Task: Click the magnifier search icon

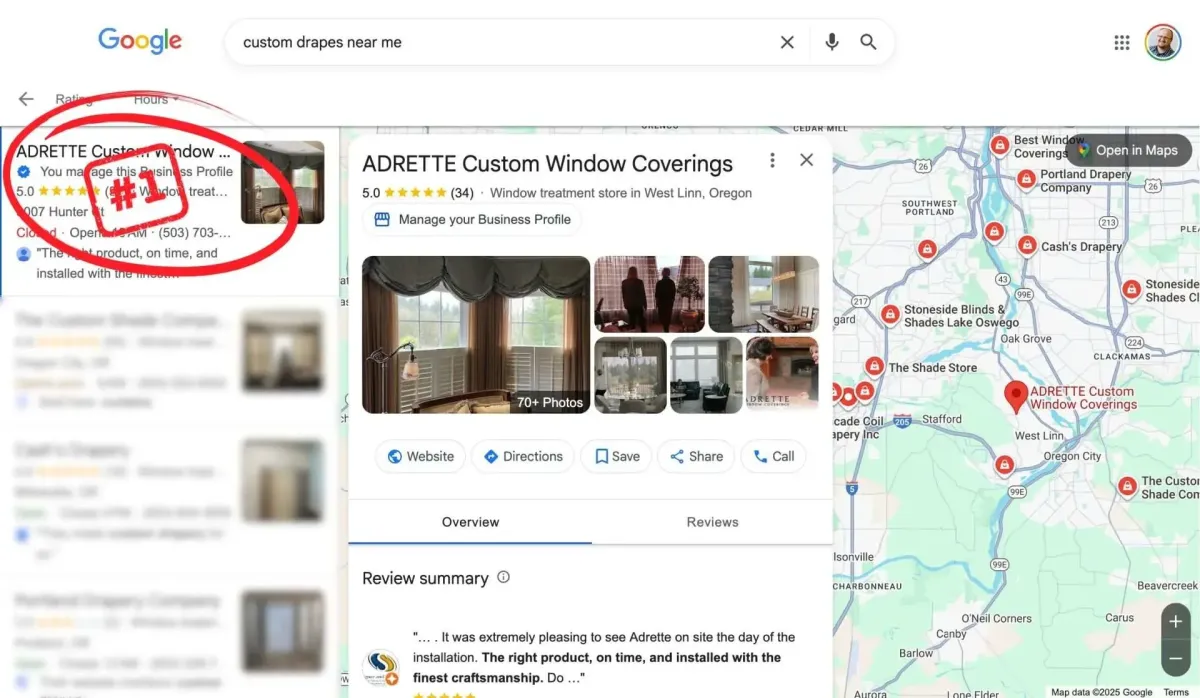Action: tap(868, 42)
